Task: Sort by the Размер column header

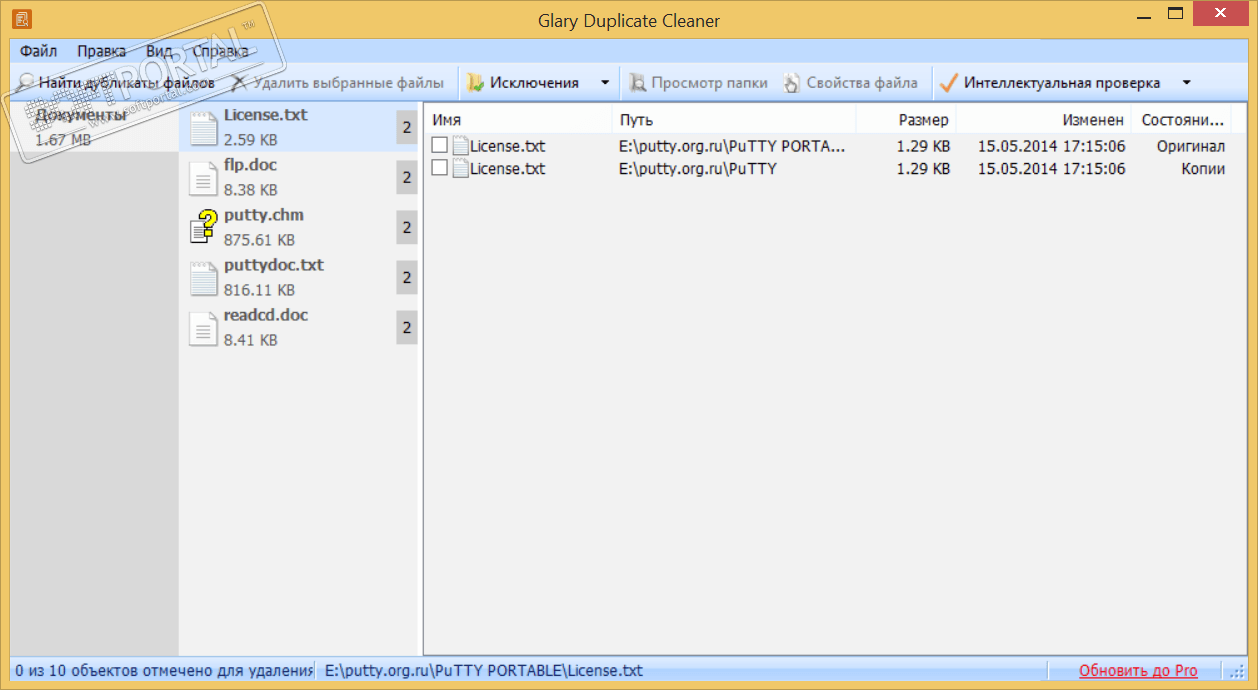Action: pos(906,120)
